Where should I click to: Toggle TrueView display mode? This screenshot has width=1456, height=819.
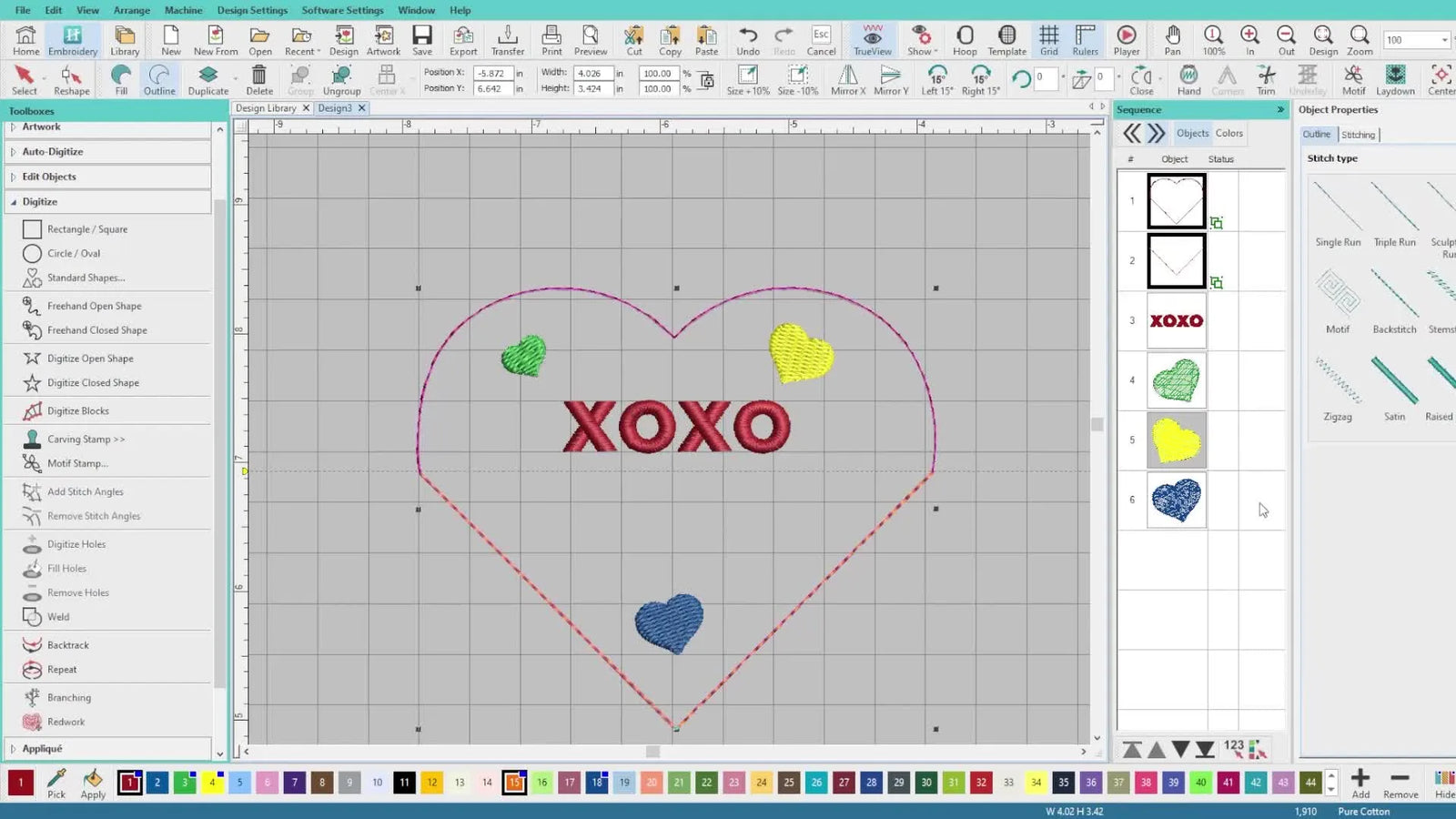click(872, 40)
